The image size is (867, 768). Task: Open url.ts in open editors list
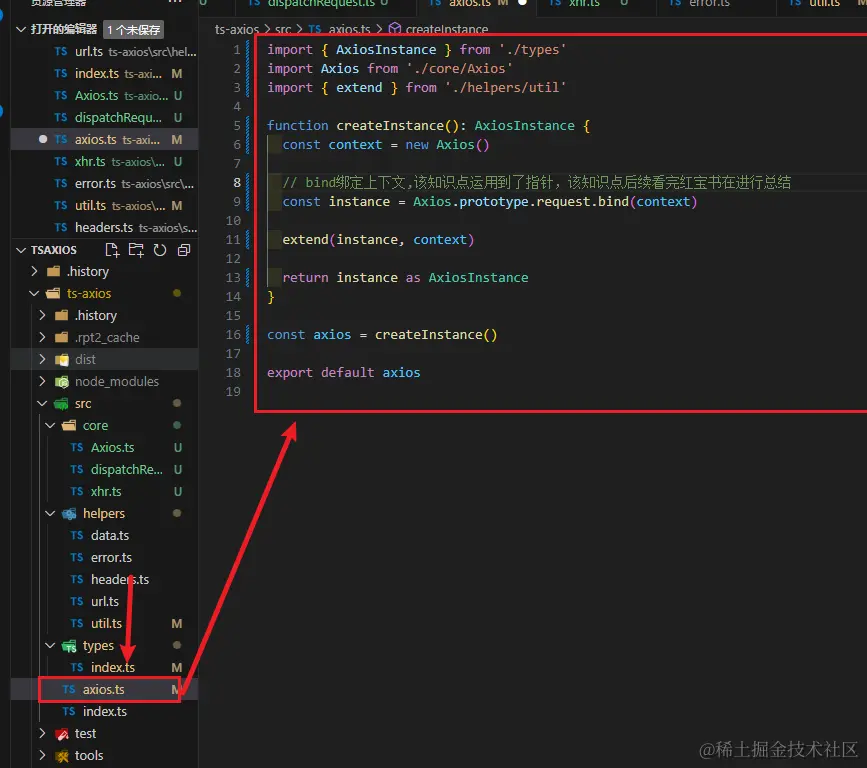[105, 51]
